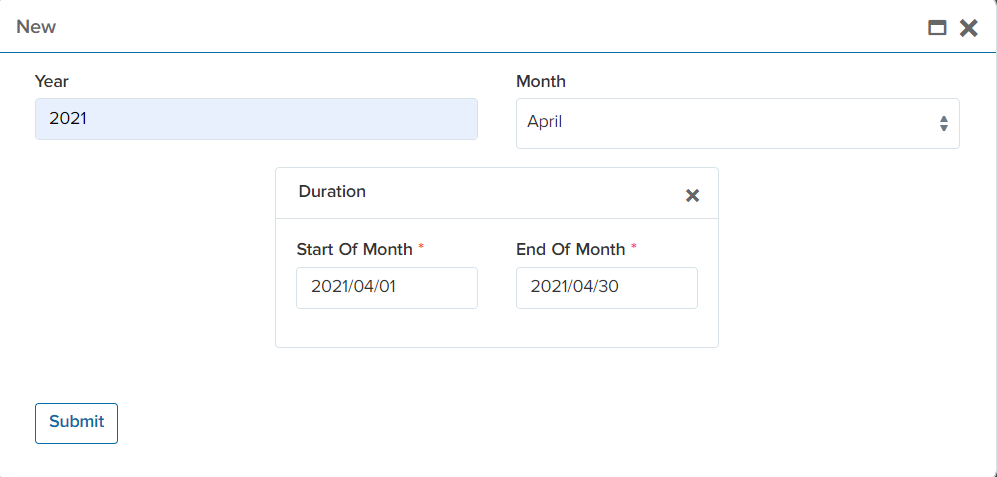Maximize the New dialog window
The width and height of the screenshot is (997, 477).
coord(937,28)
